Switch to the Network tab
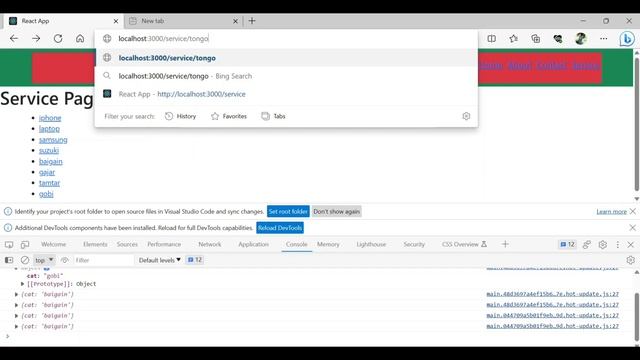The width and height of the screenshot is (640, 360). tap(210, 244)
